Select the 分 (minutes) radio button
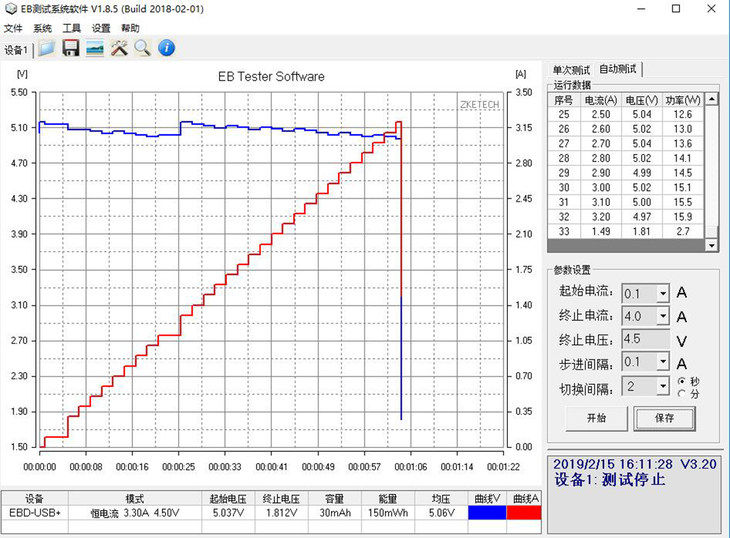The width and height of the screenshot is (730, 538). click(681, 394)
